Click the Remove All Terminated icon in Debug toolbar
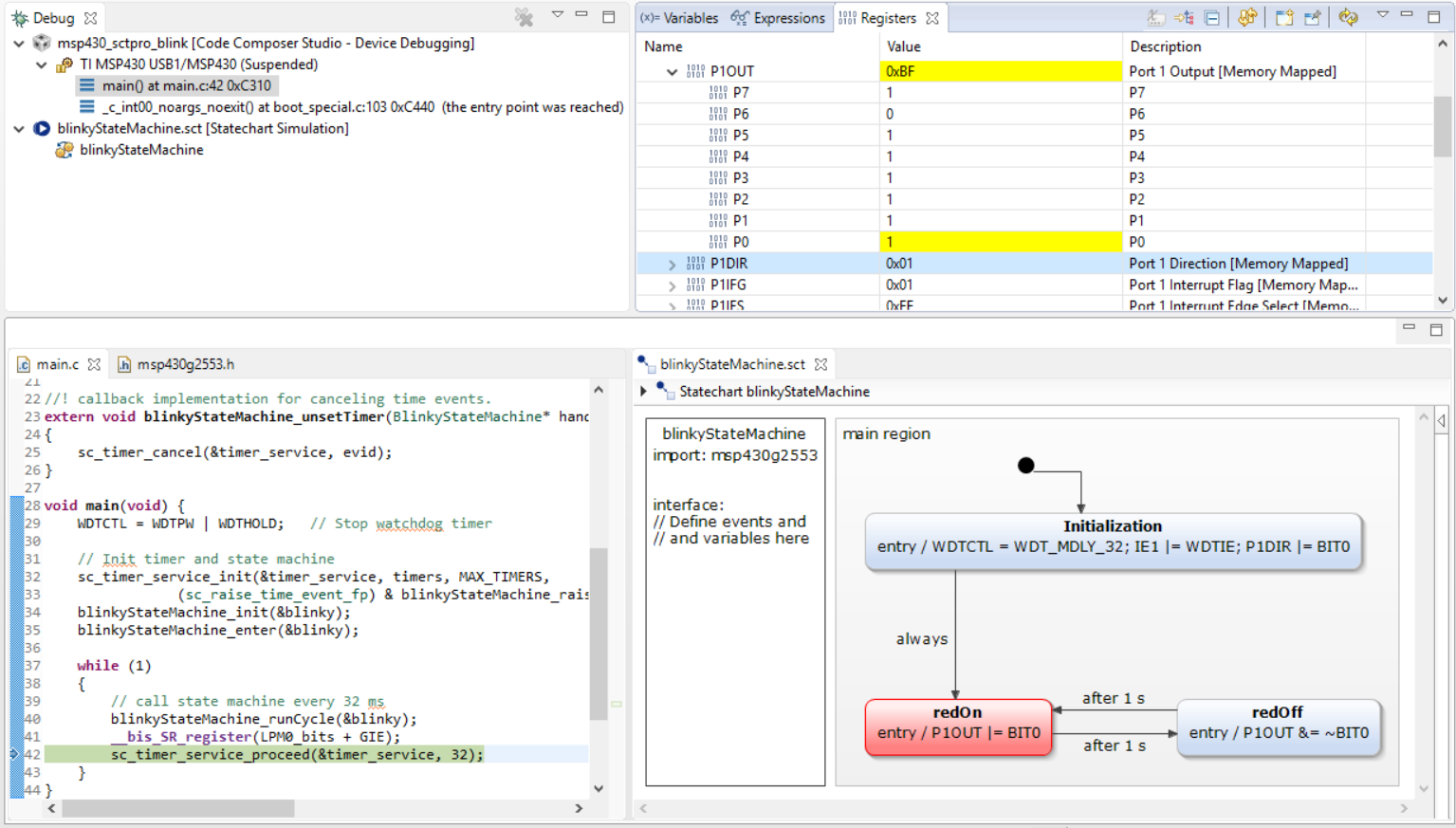 (x=522, y=17)
